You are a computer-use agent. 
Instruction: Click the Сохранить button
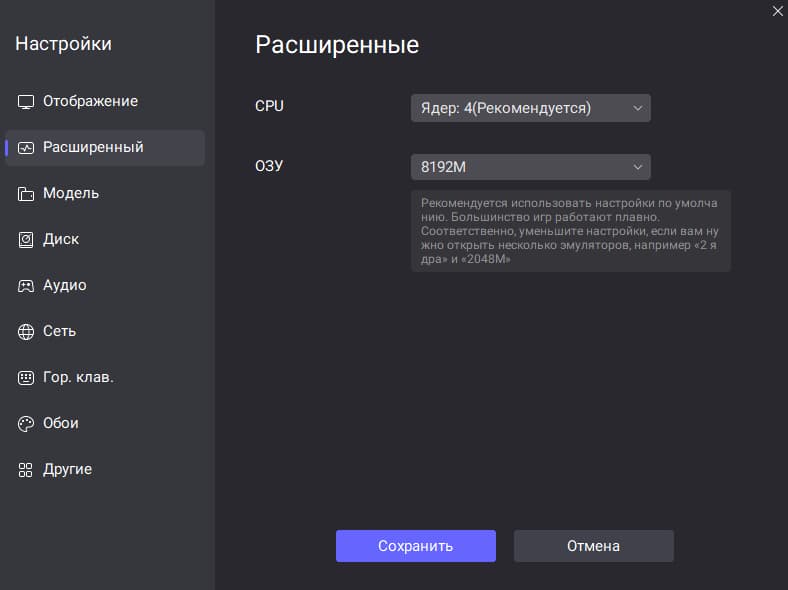click(416, 546)
